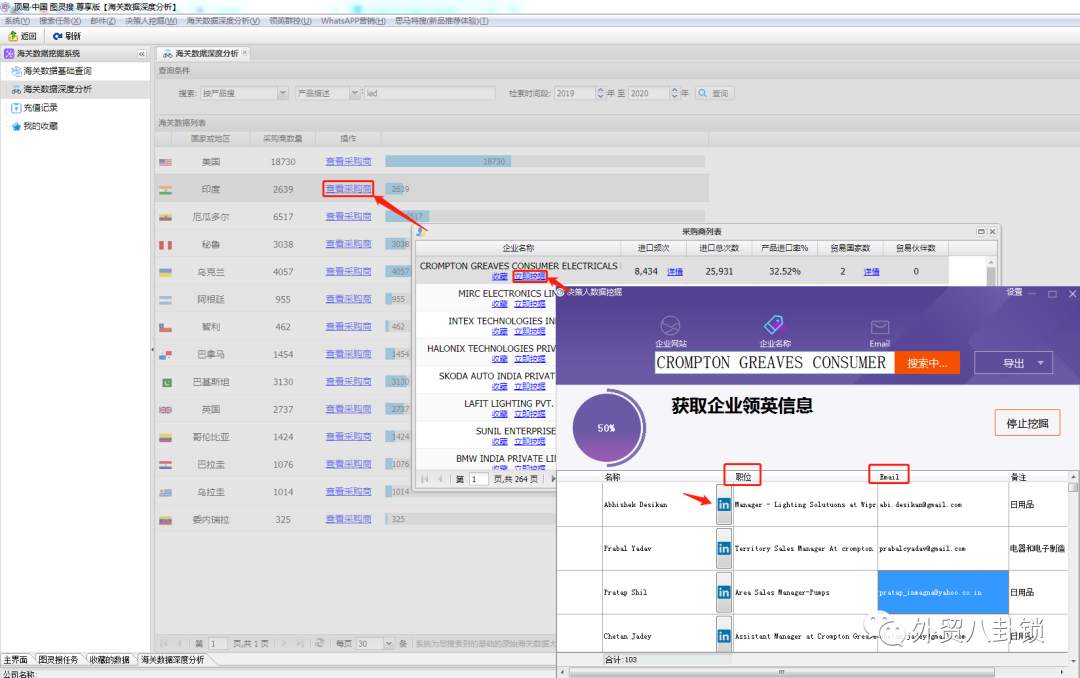
Task: Go to first page in 采购商列表 pager
Action: (x=424, y=479)
